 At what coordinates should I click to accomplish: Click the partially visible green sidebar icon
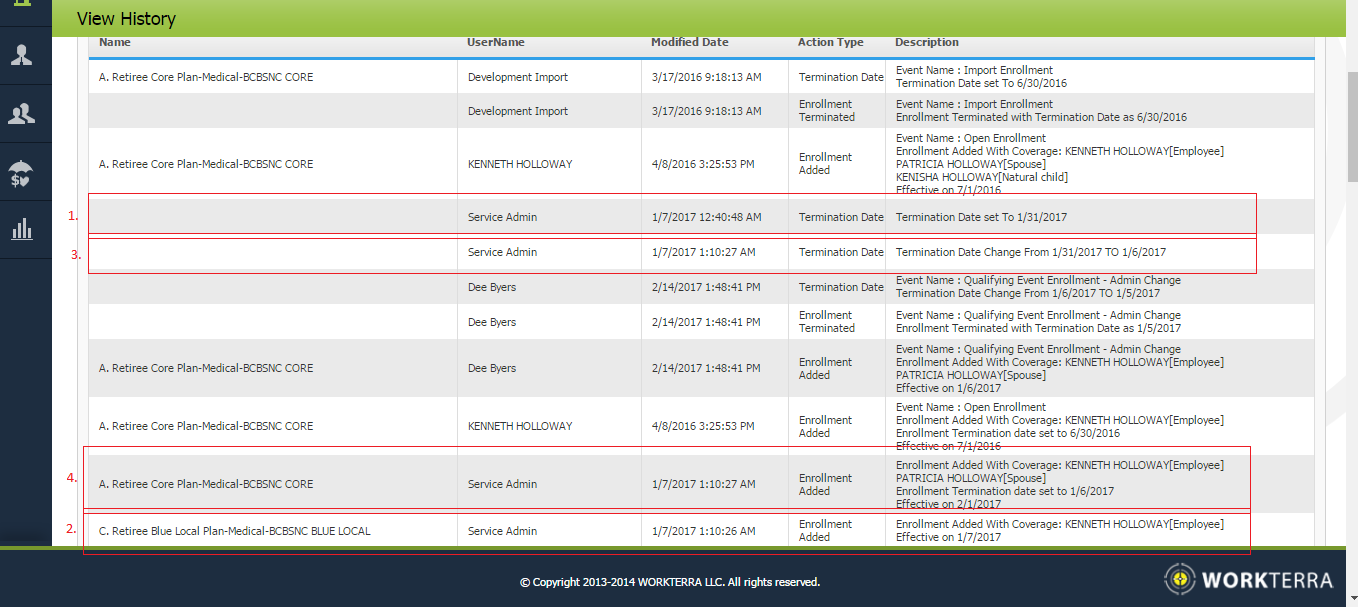point(21,8)
